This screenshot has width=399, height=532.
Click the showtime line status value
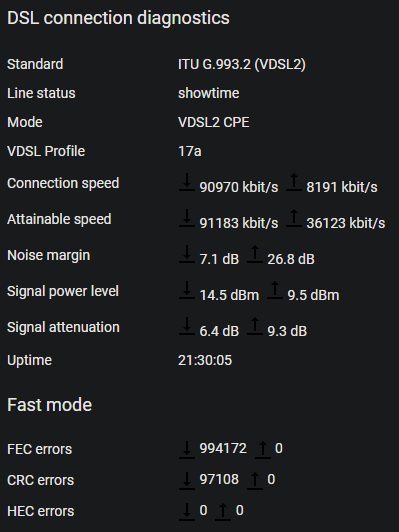click(x=209, y=93)
